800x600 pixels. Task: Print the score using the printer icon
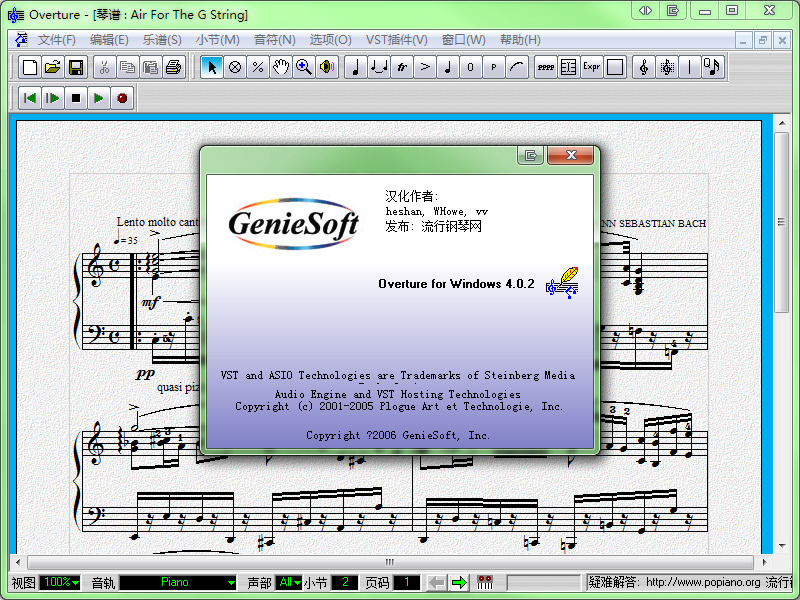(x=173, y=67)
